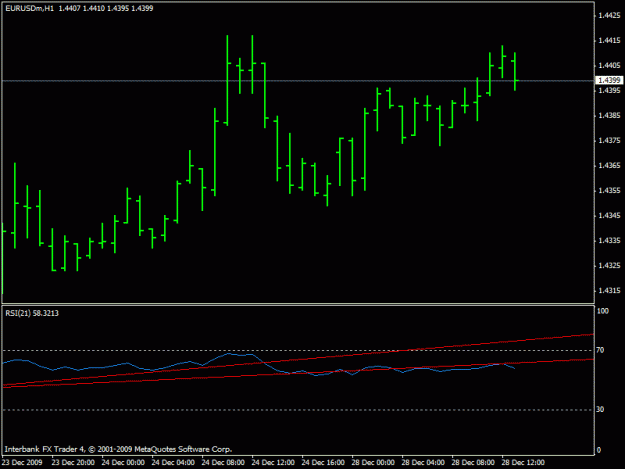Click the 24 Dec 08:00 time label

click(x=223, y=463)
